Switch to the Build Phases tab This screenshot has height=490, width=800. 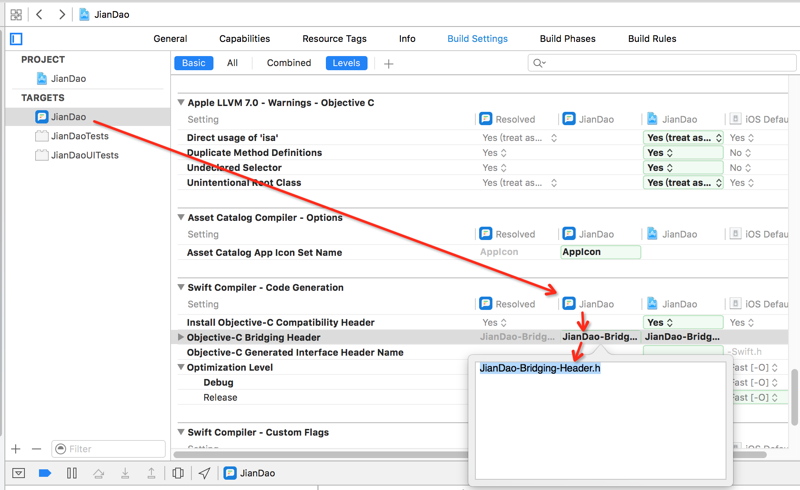point(567,39)
